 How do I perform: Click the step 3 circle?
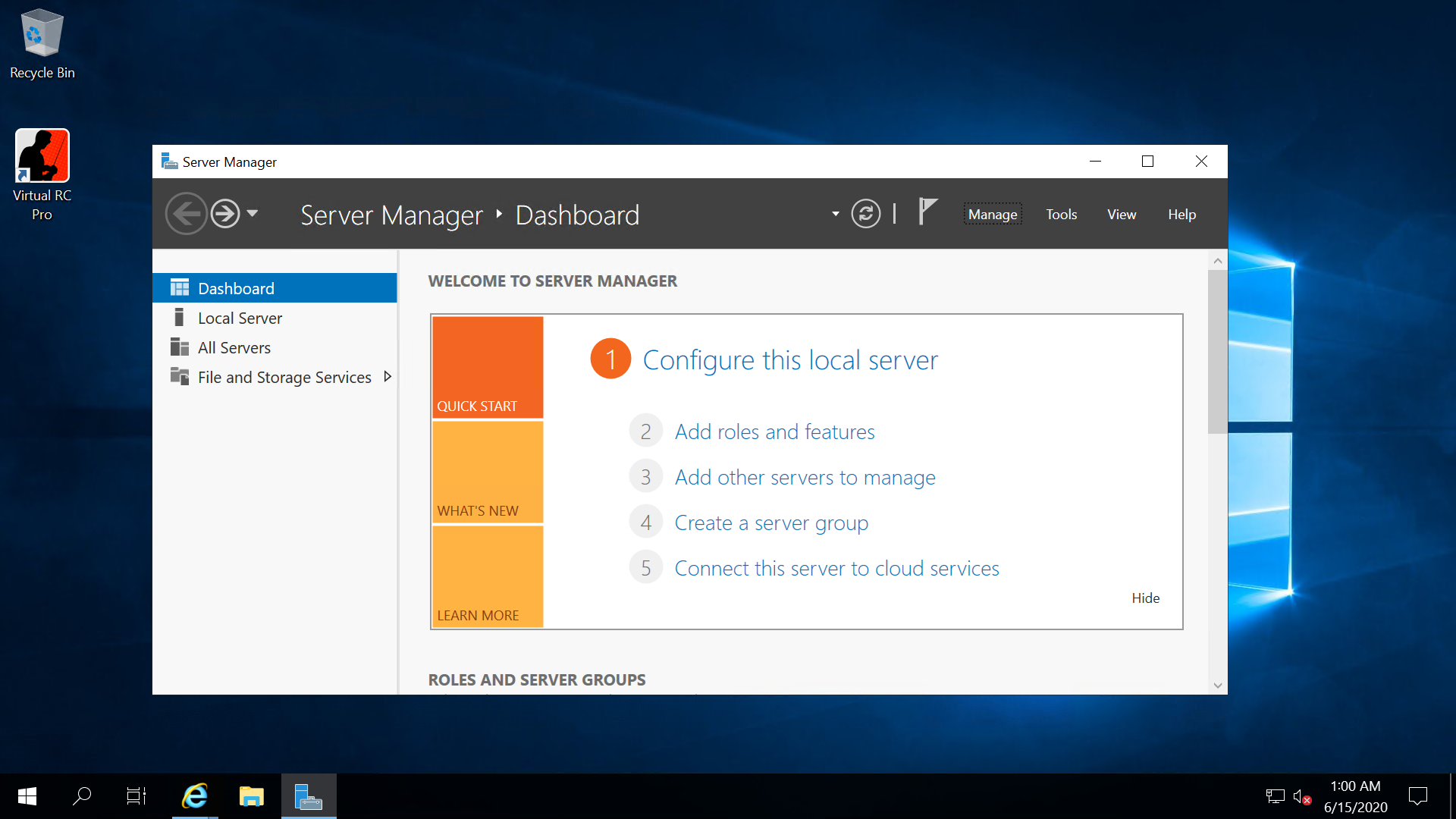click(645, 477)
